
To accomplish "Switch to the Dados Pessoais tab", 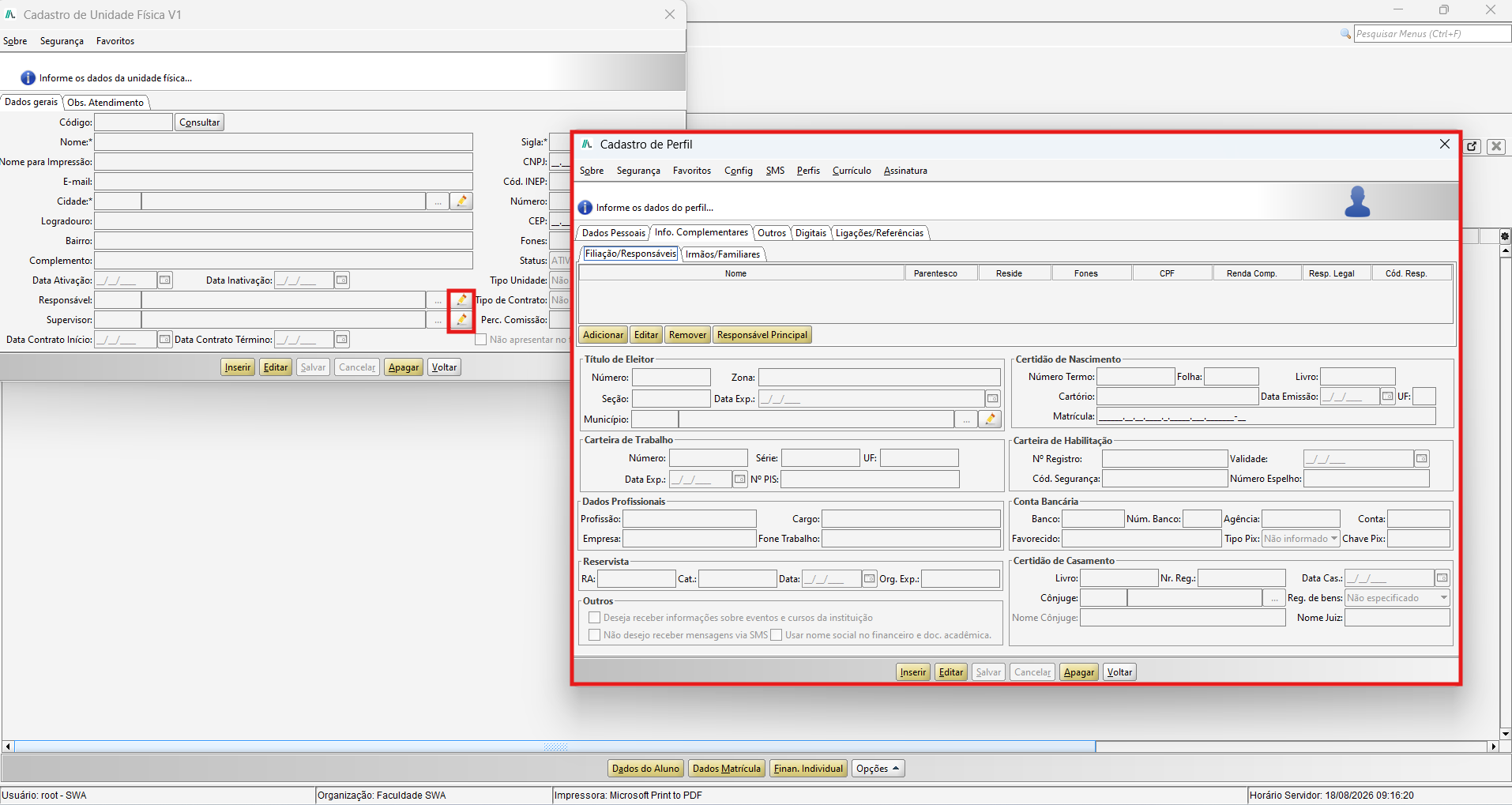I will [614, 233].
